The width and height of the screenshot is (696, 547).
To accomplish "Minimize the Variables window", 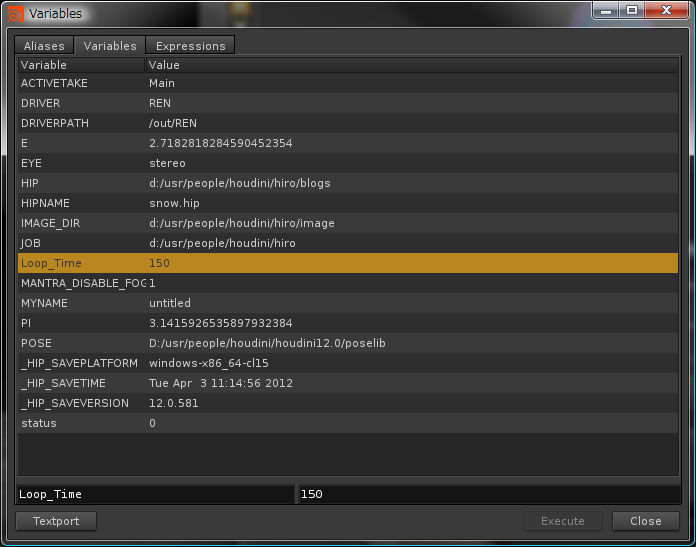I will click(606, 10).
